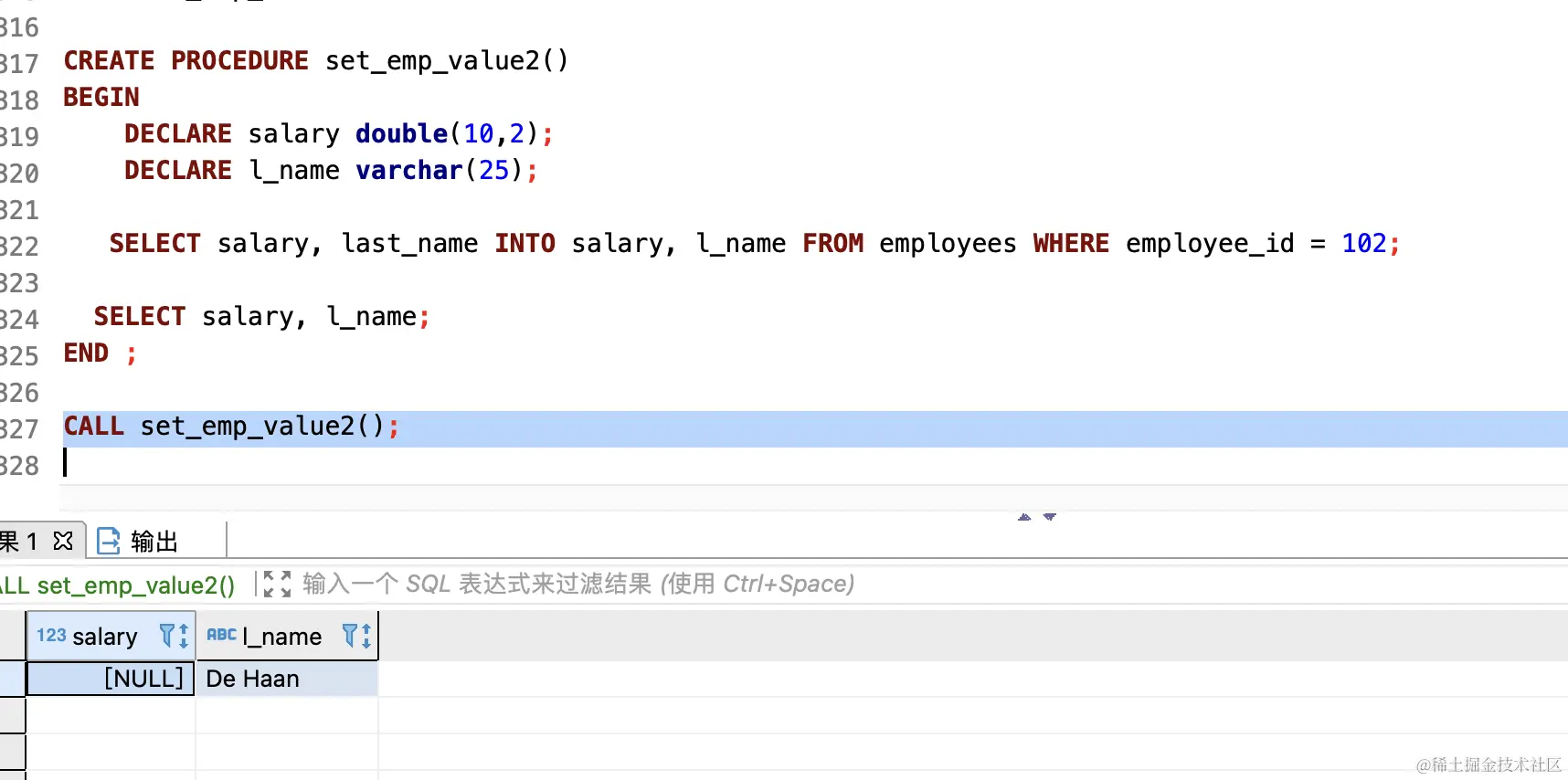
Task: Click the [NULL] salary cell
Action: pos(111,679)
